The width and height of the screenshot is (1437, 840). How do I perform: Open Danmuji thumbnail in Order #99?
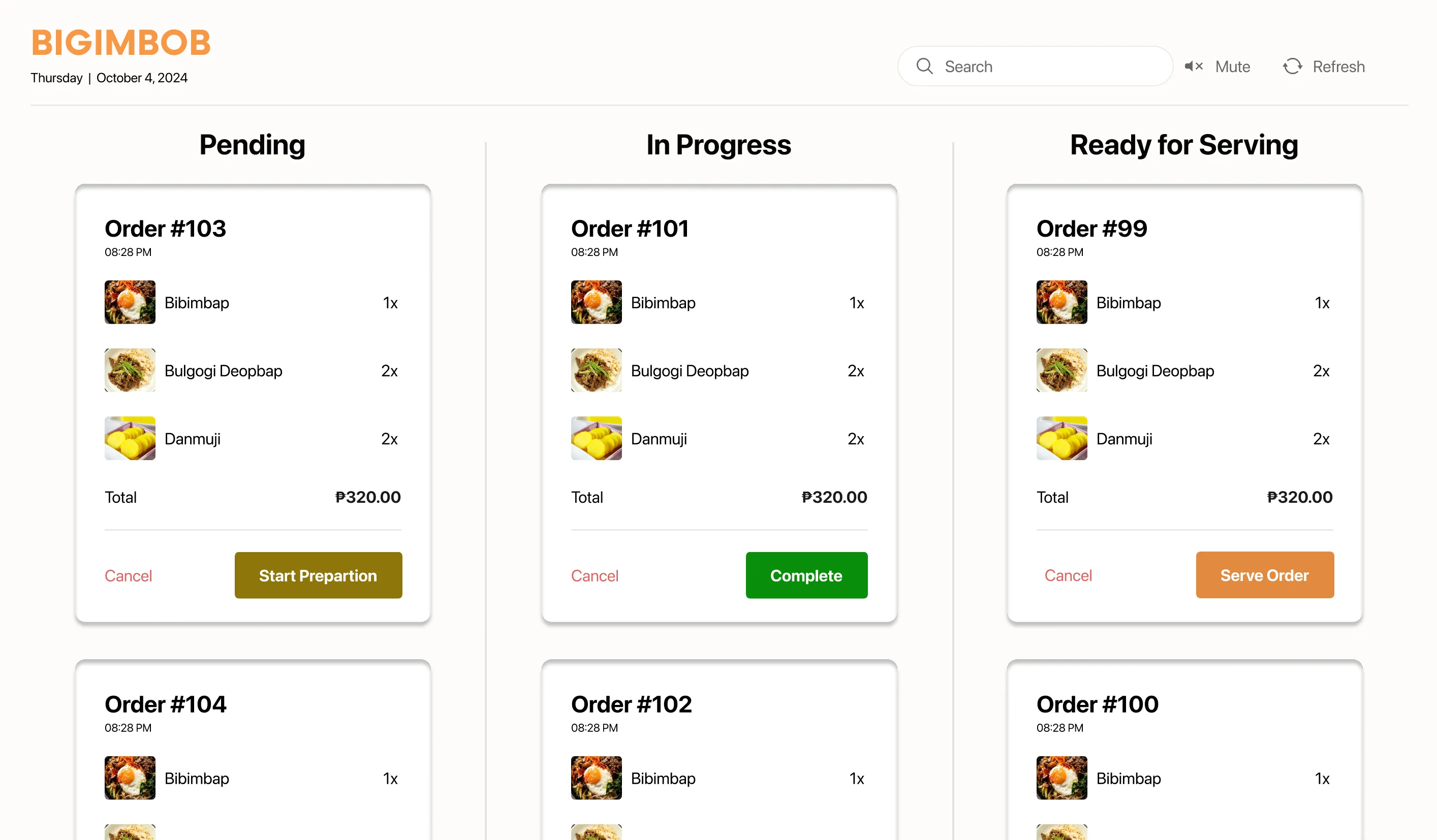coord(1062,438)
